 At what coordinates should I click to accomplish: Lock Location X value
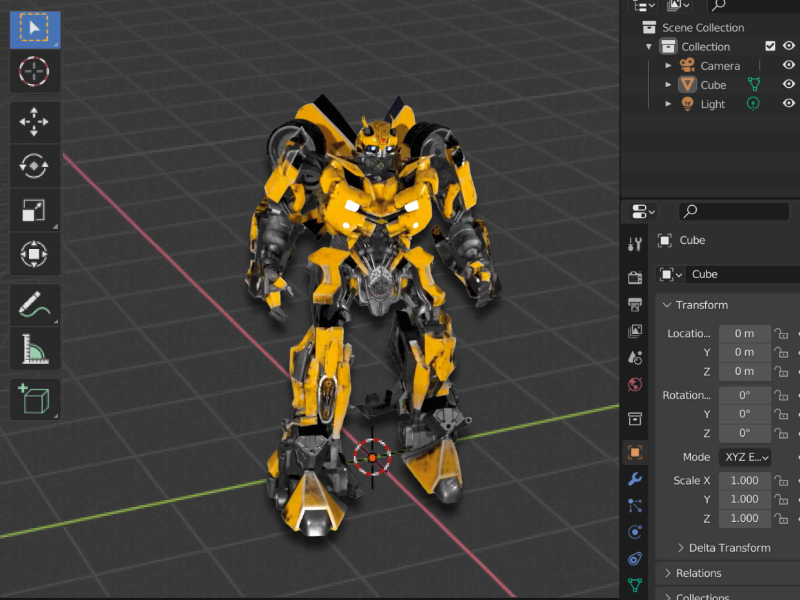click(x=781, y=334)
